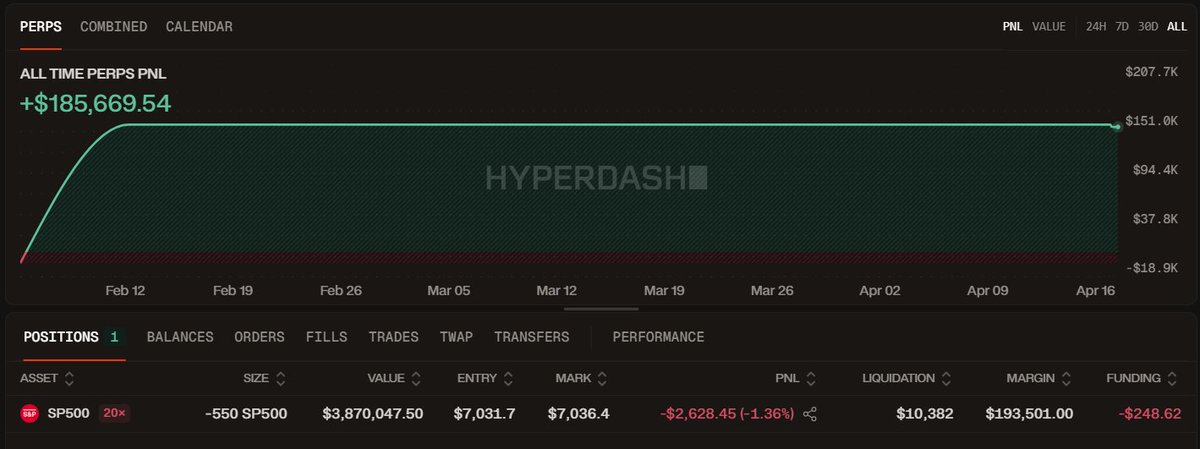Click the SP500 asset logo icon
Image resolution: width=1200 pixels, height=449 pixels.
(x=29, y=414)
